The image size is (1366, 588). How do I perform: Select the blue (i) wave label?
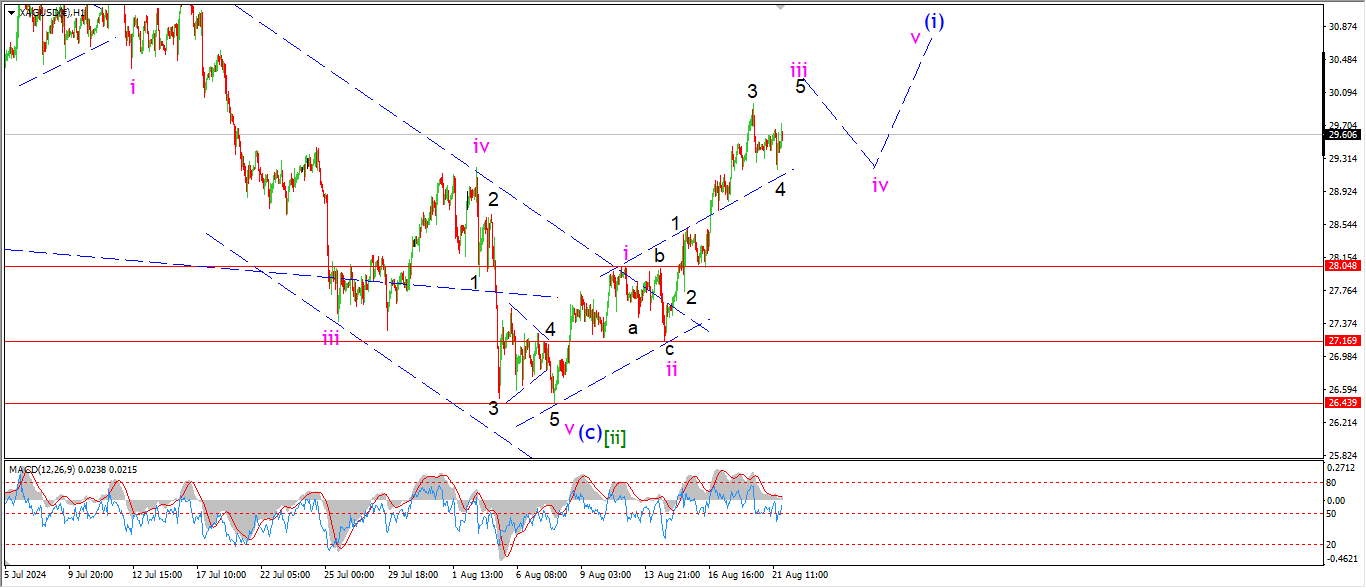(x=933, y=21)
